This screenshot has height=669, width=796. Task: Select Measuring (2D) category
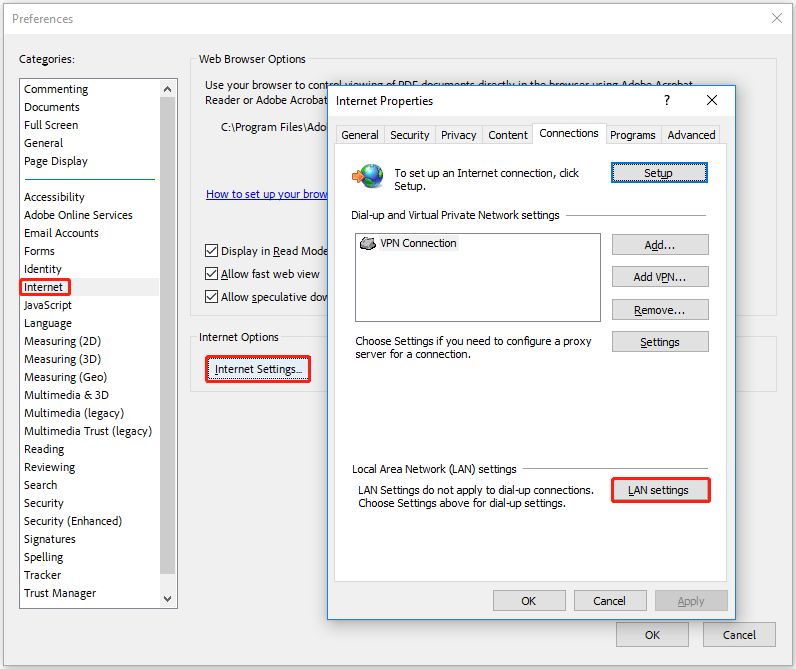(x=62, y=341)
